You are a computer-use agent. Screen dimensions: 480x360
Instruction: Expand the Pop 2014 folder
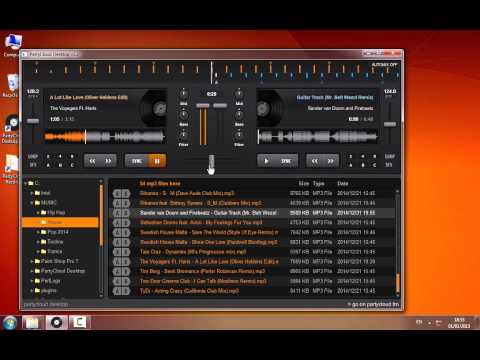tap(38, 232)
